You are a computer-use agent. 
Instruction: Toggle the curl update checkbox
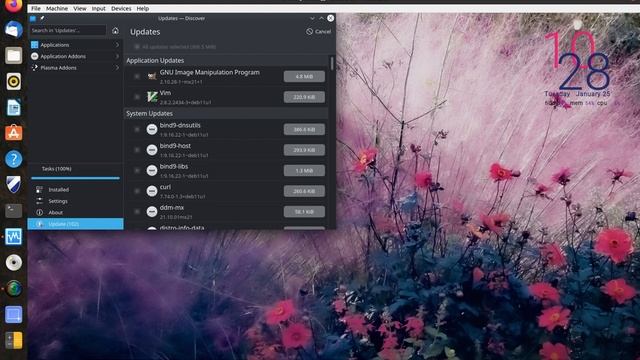tap(137, 191)
